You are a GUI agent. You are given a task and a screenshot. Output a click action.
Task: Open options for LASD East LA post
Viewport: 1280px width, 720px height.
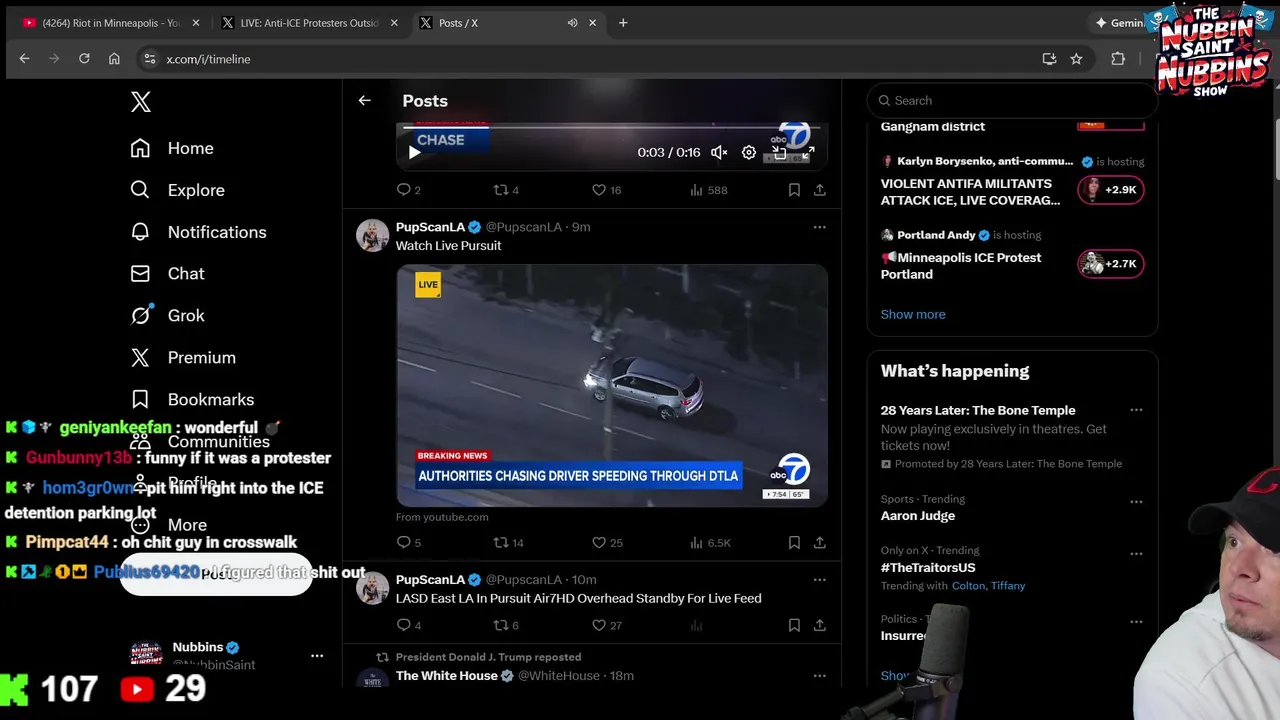pyautogui.click(x=820, y=580)
